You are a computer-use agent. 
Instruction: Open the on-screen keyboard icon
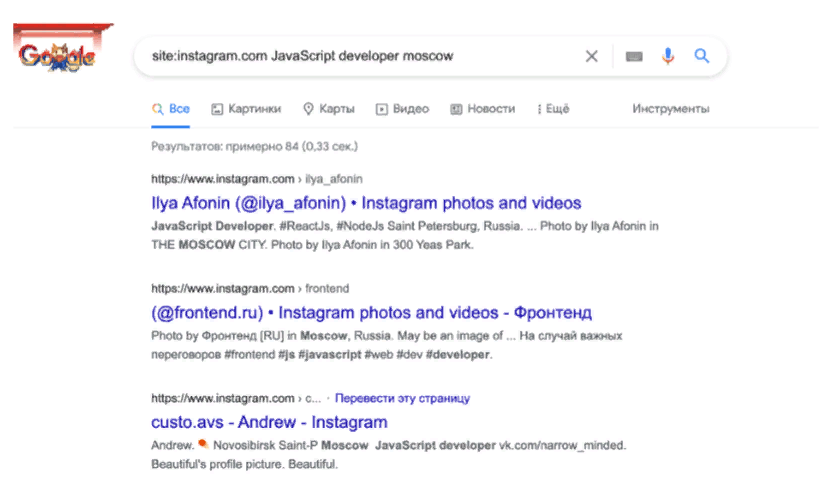pos(634,57)
